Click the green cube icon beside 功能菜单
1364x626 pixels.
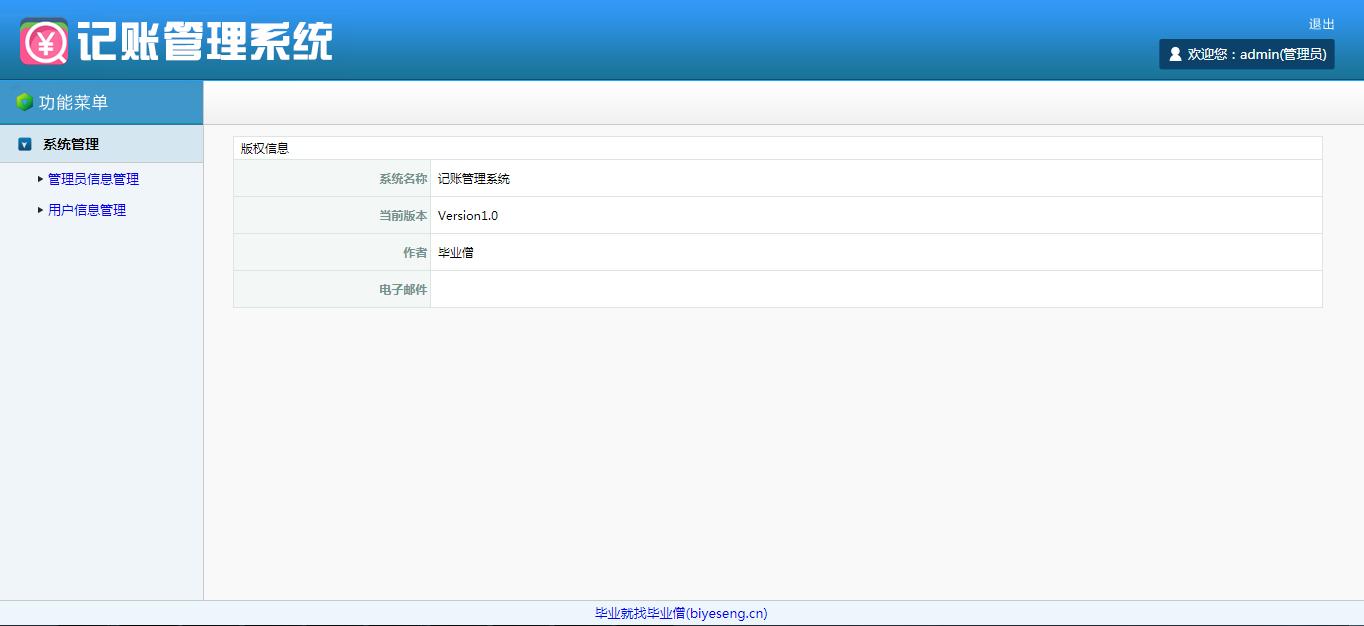(25, 102)
